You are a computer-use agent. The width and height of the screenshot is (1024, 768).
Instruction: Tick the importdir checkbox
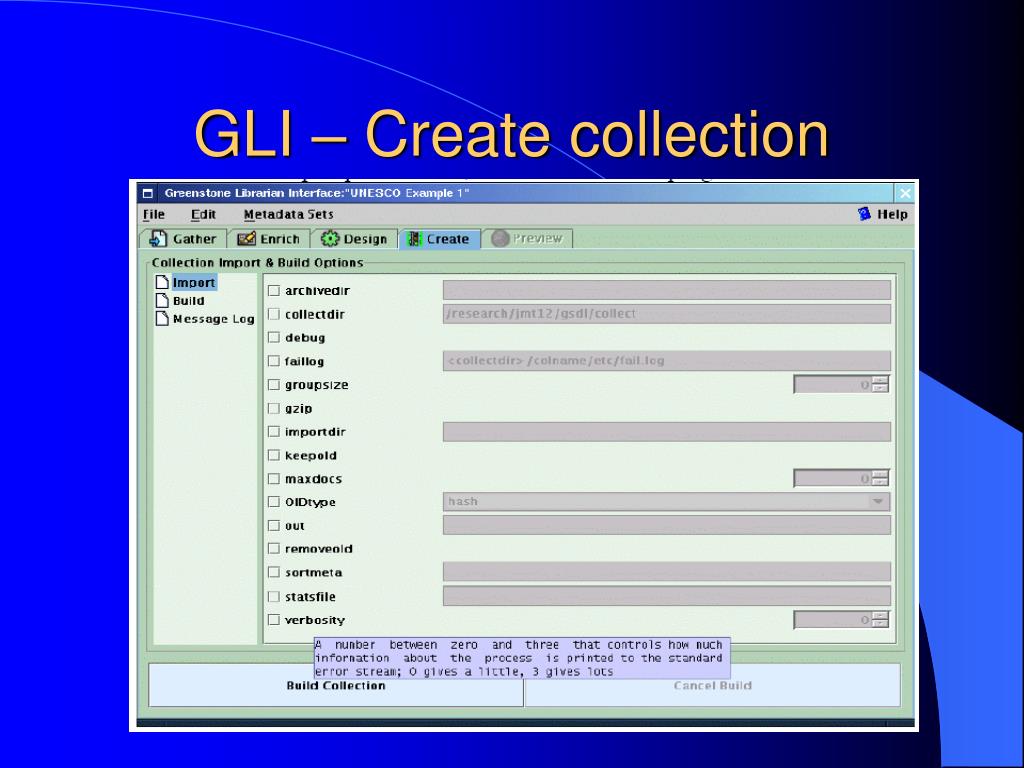click(x=274, y=432)
